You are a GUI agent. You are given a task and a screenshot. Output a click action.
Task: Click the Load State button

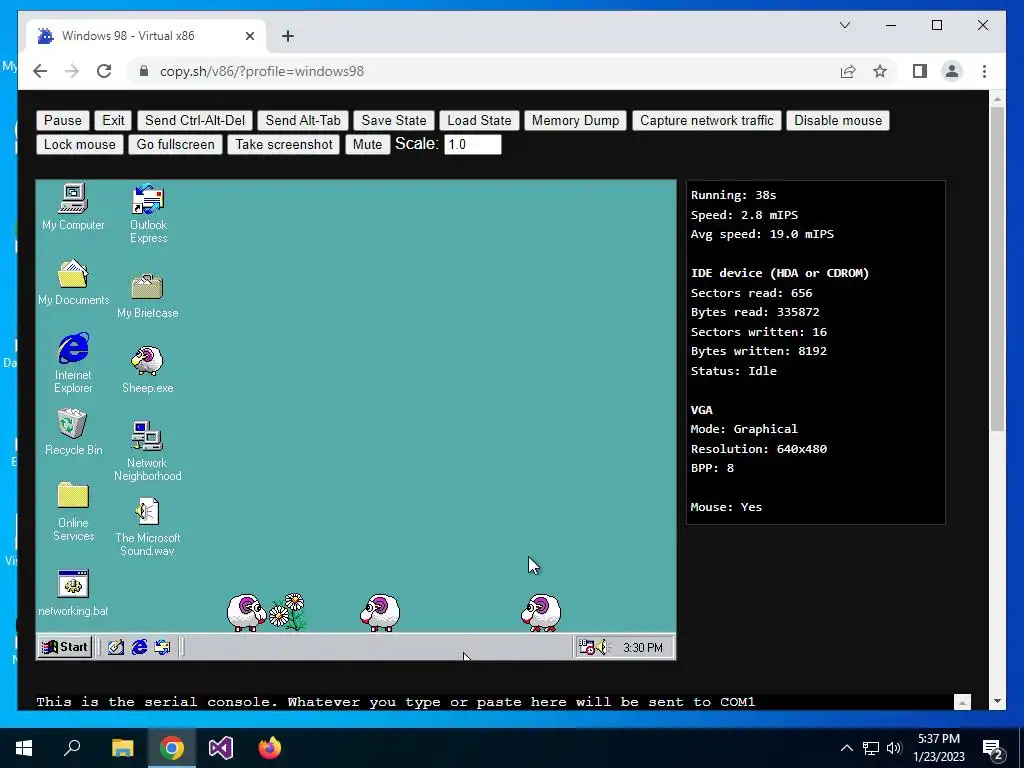pos(479,120)
